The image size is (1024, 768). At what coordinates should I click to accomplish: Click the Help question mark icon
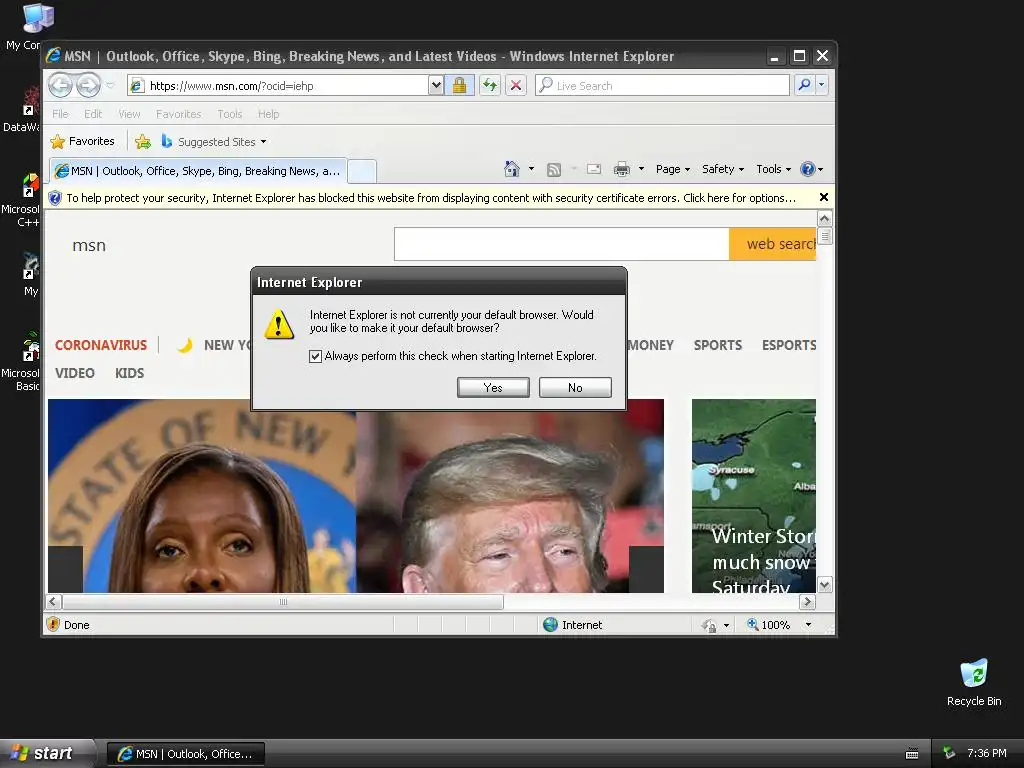[x=808, y=169]
